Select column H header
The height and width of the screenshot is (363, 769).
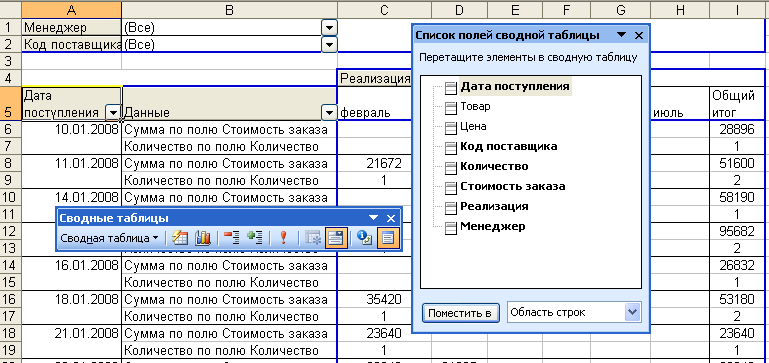pyautogui.click(x=680, y=9)
